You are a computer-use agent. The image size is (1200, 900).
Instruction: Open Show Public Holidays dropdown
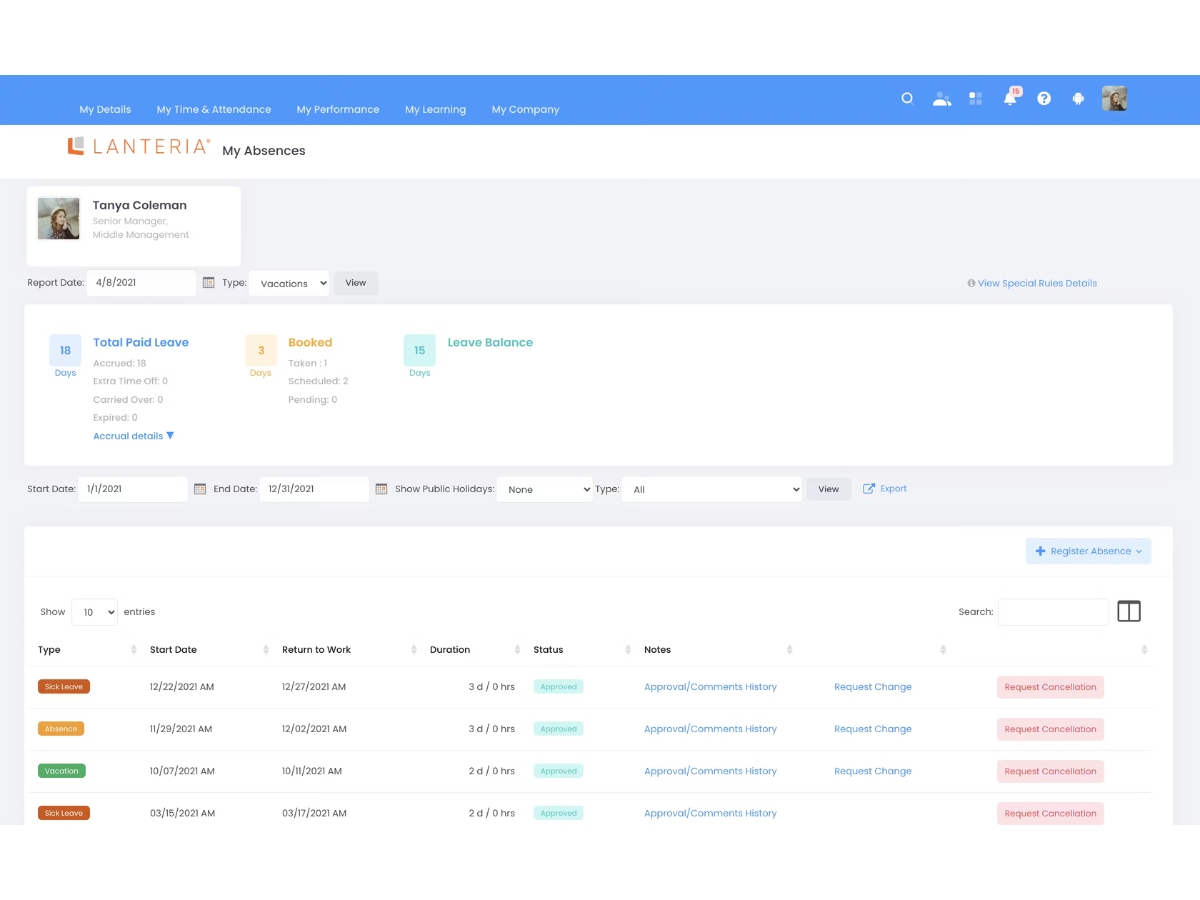point(545,489)
